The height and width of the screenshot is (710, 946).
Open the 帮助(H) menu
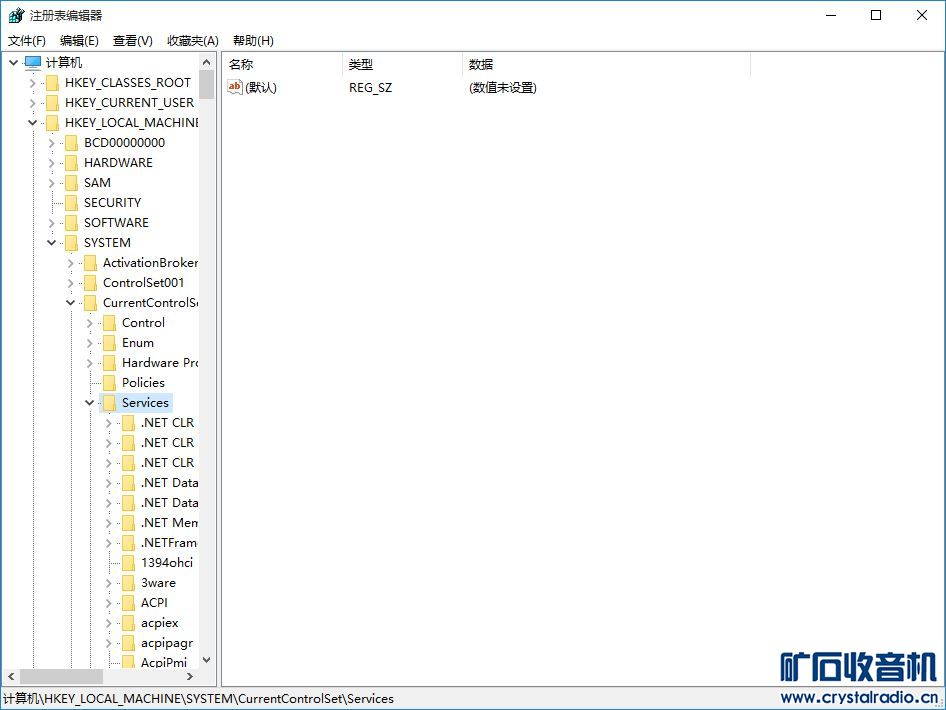tap(253, 41)
